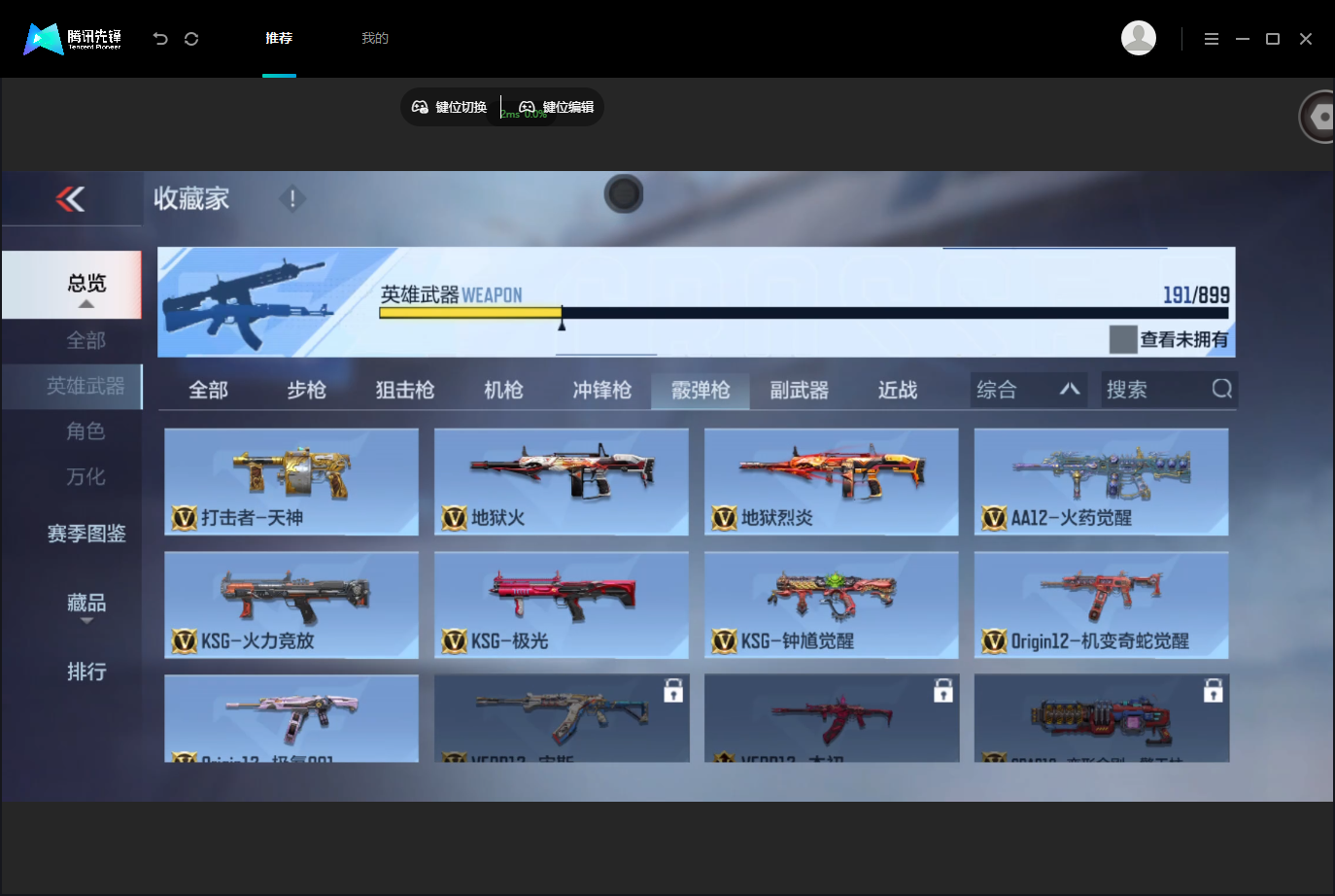
Task: Select the 机枪 weapon tab
Action: 503,390
